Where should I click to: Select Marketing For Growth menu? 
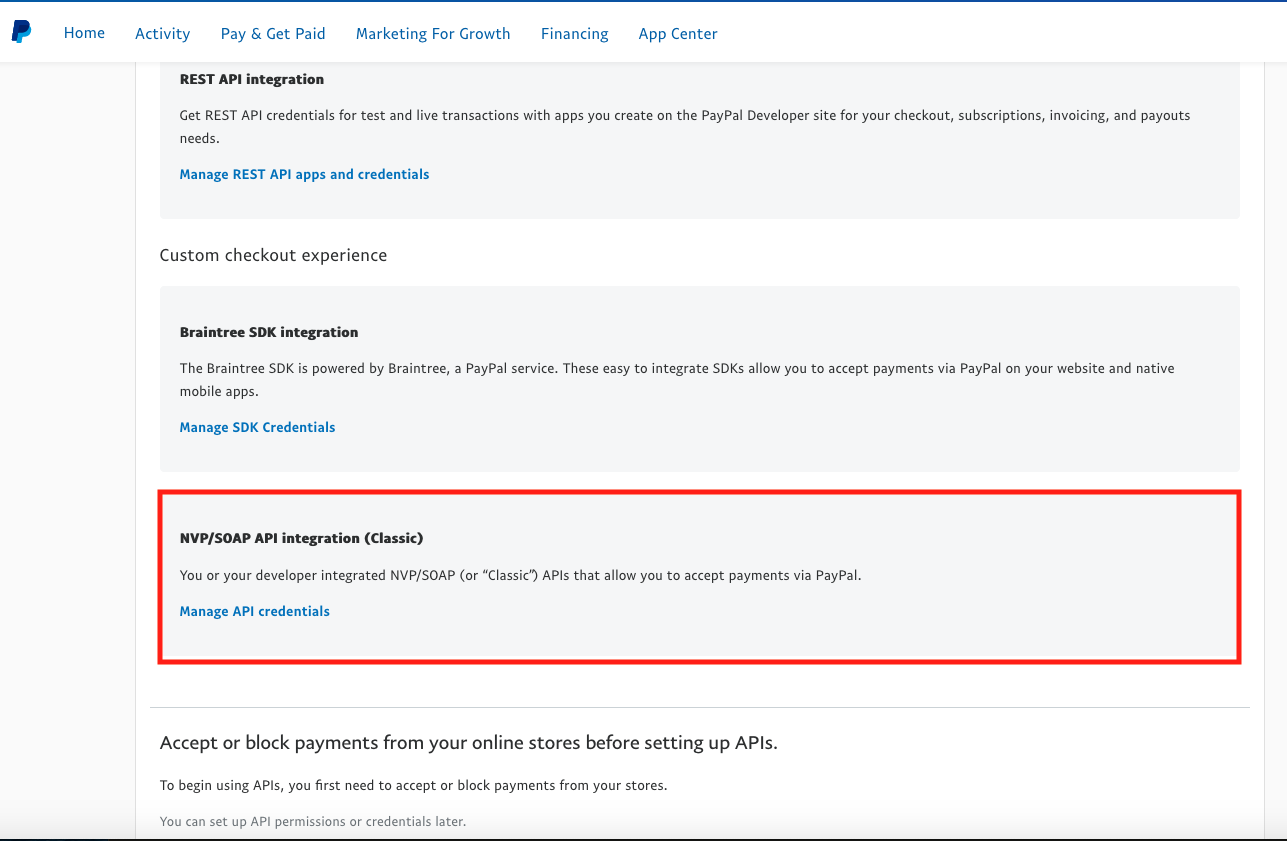click(433, 33)
